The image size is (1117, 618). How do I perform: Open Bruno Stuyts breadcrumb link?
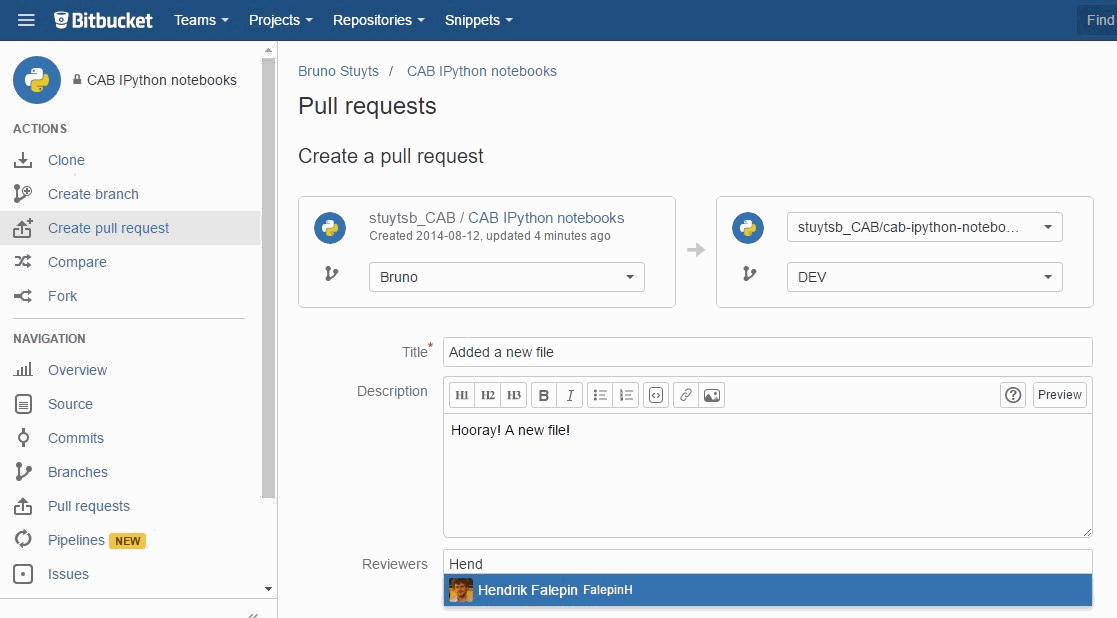(338, 71)
